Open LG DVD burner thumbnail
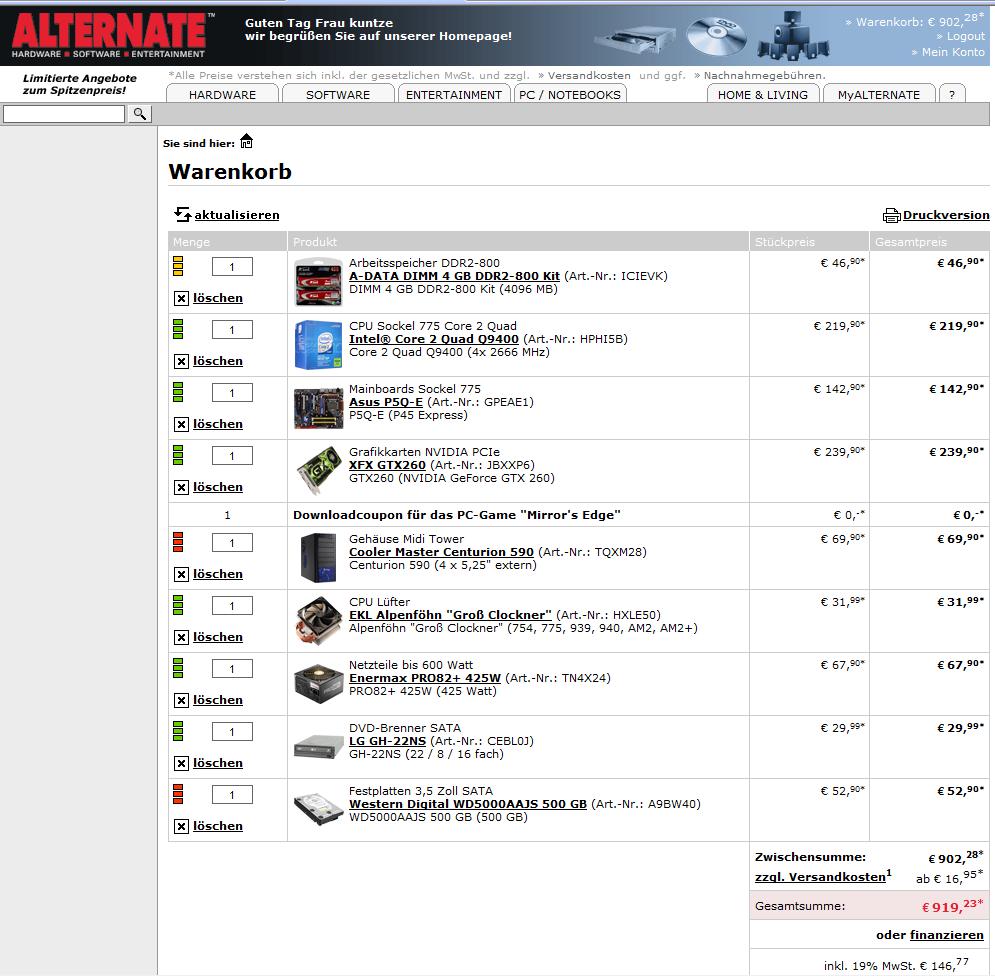This screenshot has width=995, height=976. [319, 747]
